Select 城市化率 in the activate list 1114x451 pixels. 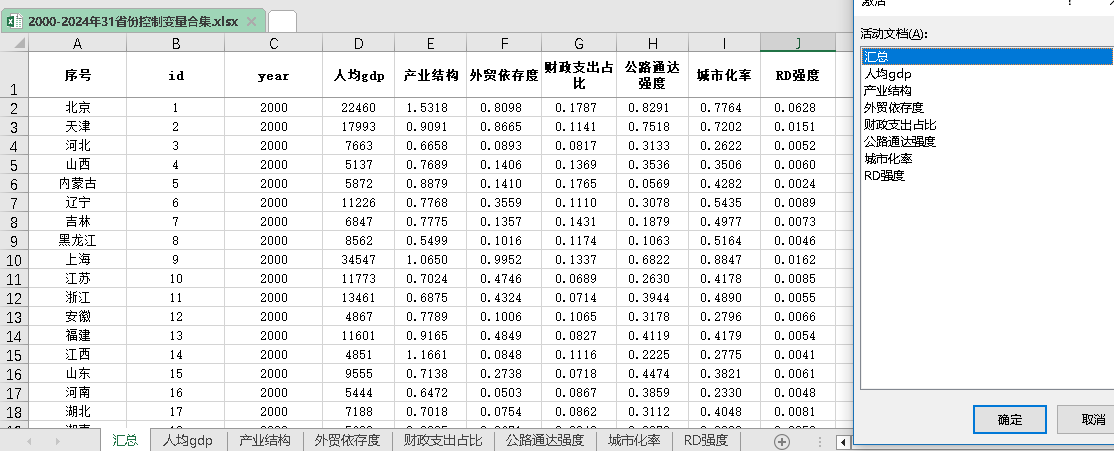[x=987, y=158]
